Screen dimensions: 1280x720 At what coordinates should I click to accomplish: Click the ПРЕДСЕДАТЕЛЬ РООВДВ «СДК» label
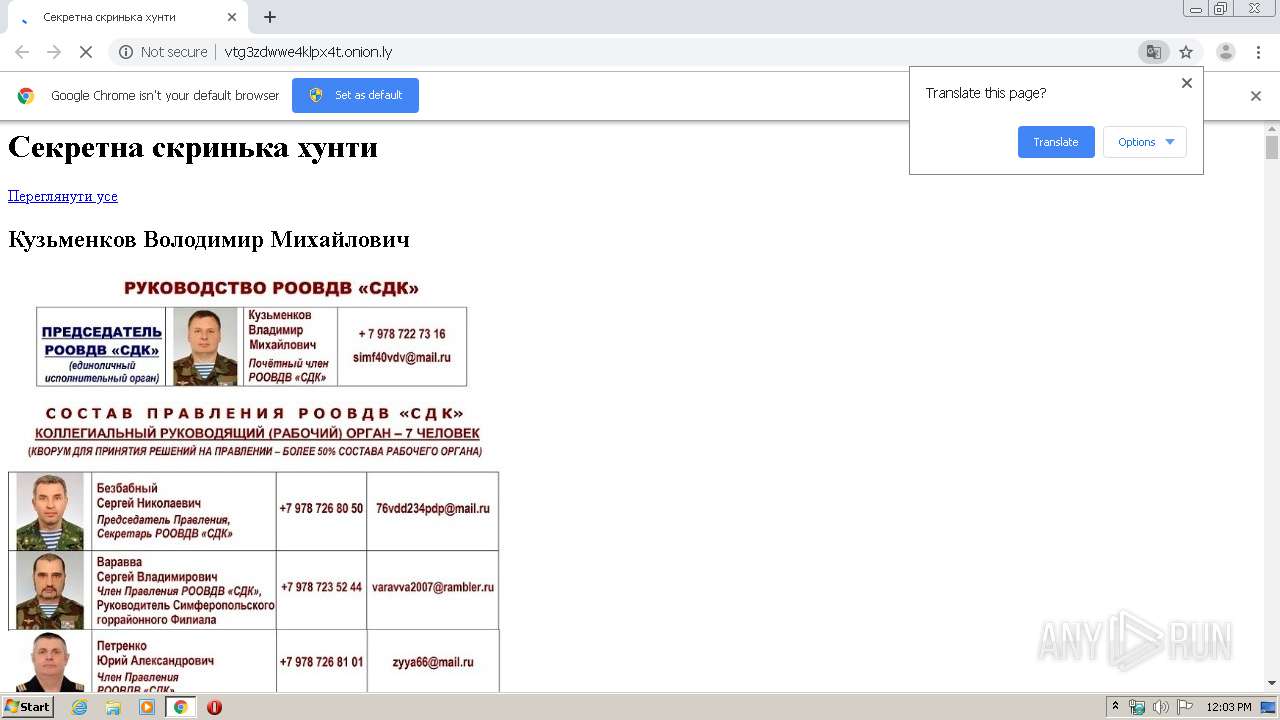tap(101, 341)
